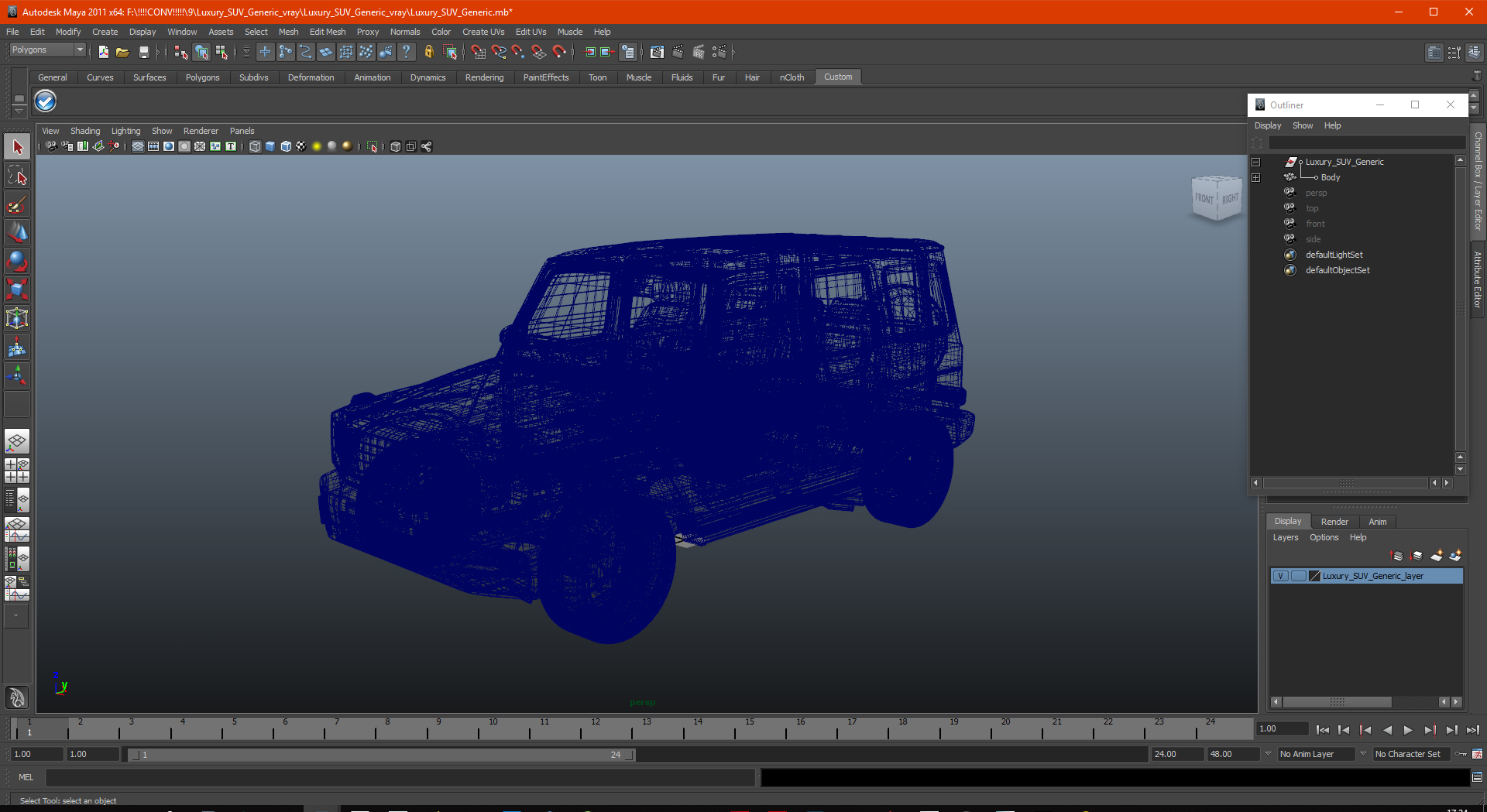Activate the Move tool cone icon
The width and height of the screenshot is (1487, 812).
click(x=17, y=232)
